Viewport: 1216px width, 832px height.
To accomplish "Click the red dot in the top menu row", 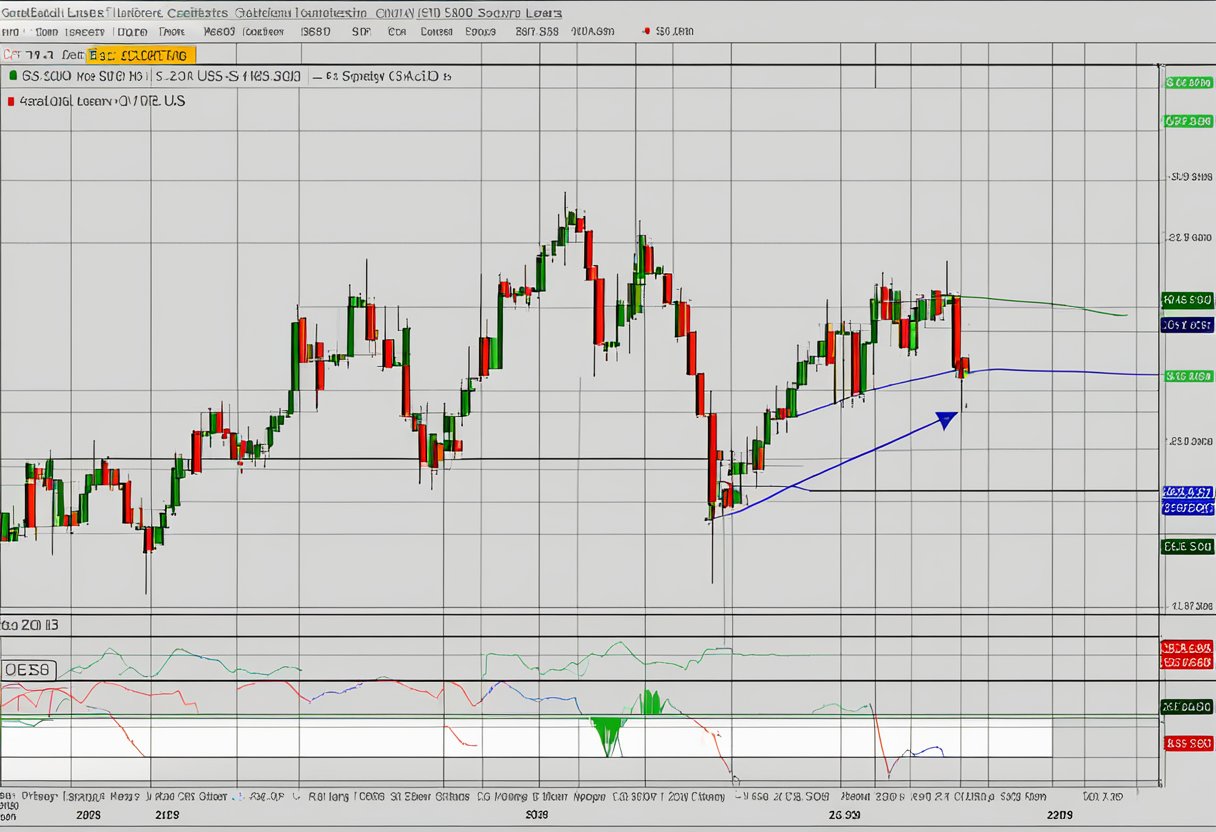I will click(x=647, y=32).
